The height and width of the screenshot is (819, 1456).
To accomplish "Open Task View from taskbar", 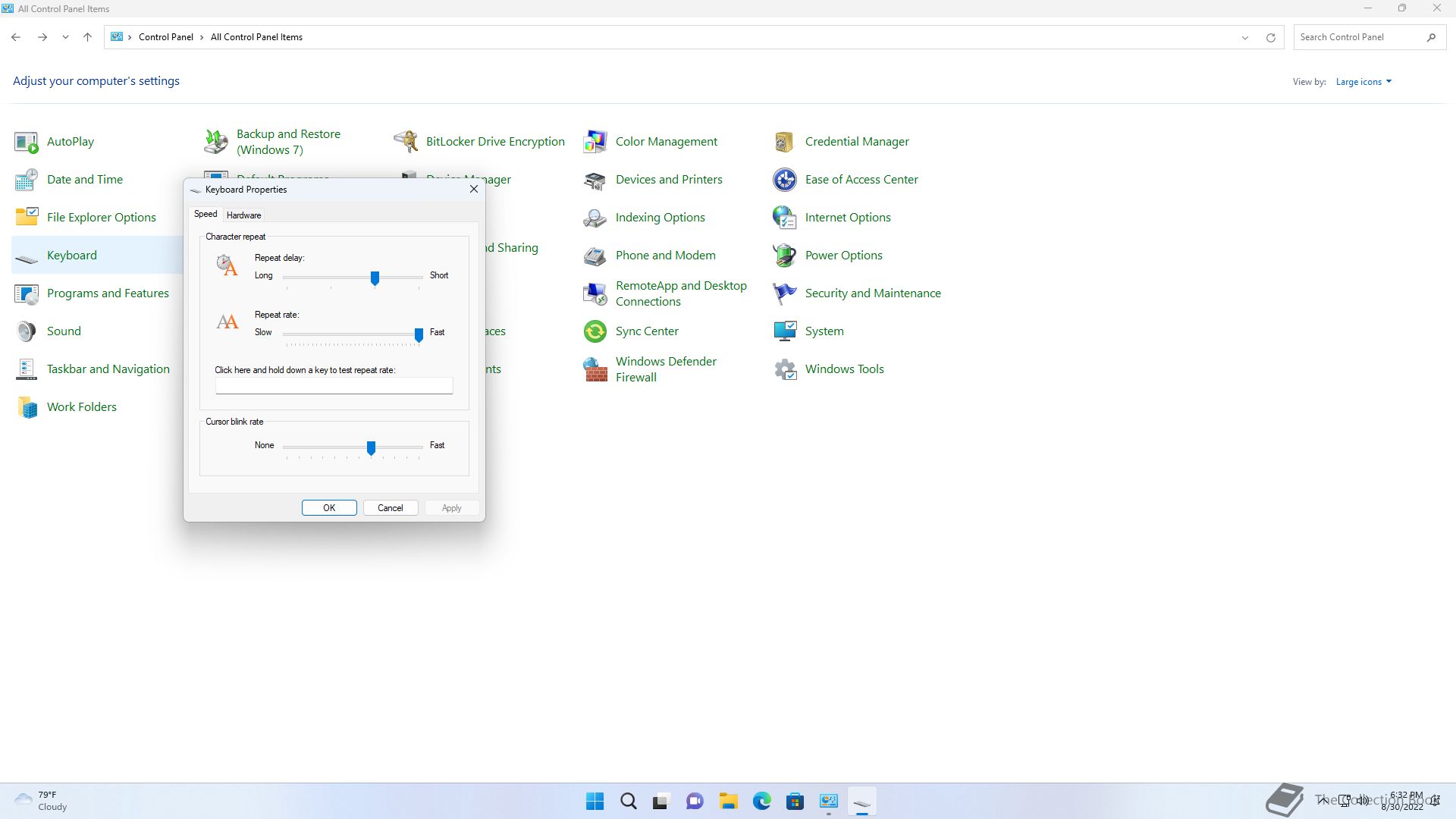I will pos(662,802).
